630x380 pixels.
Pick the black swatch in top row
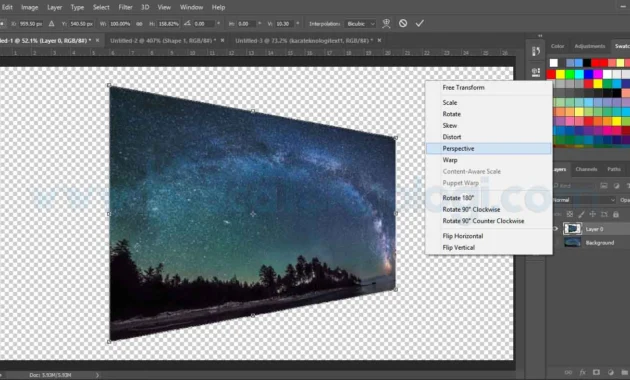pos(587,63)
